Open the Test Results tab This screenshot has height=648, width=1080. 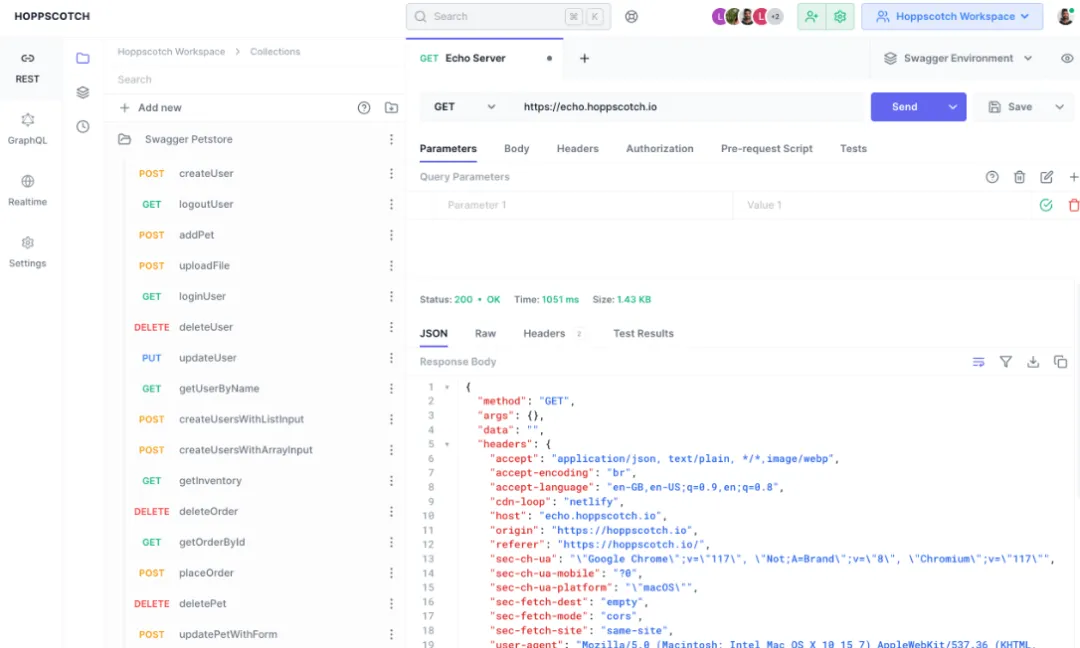click(x=643, y=333)
